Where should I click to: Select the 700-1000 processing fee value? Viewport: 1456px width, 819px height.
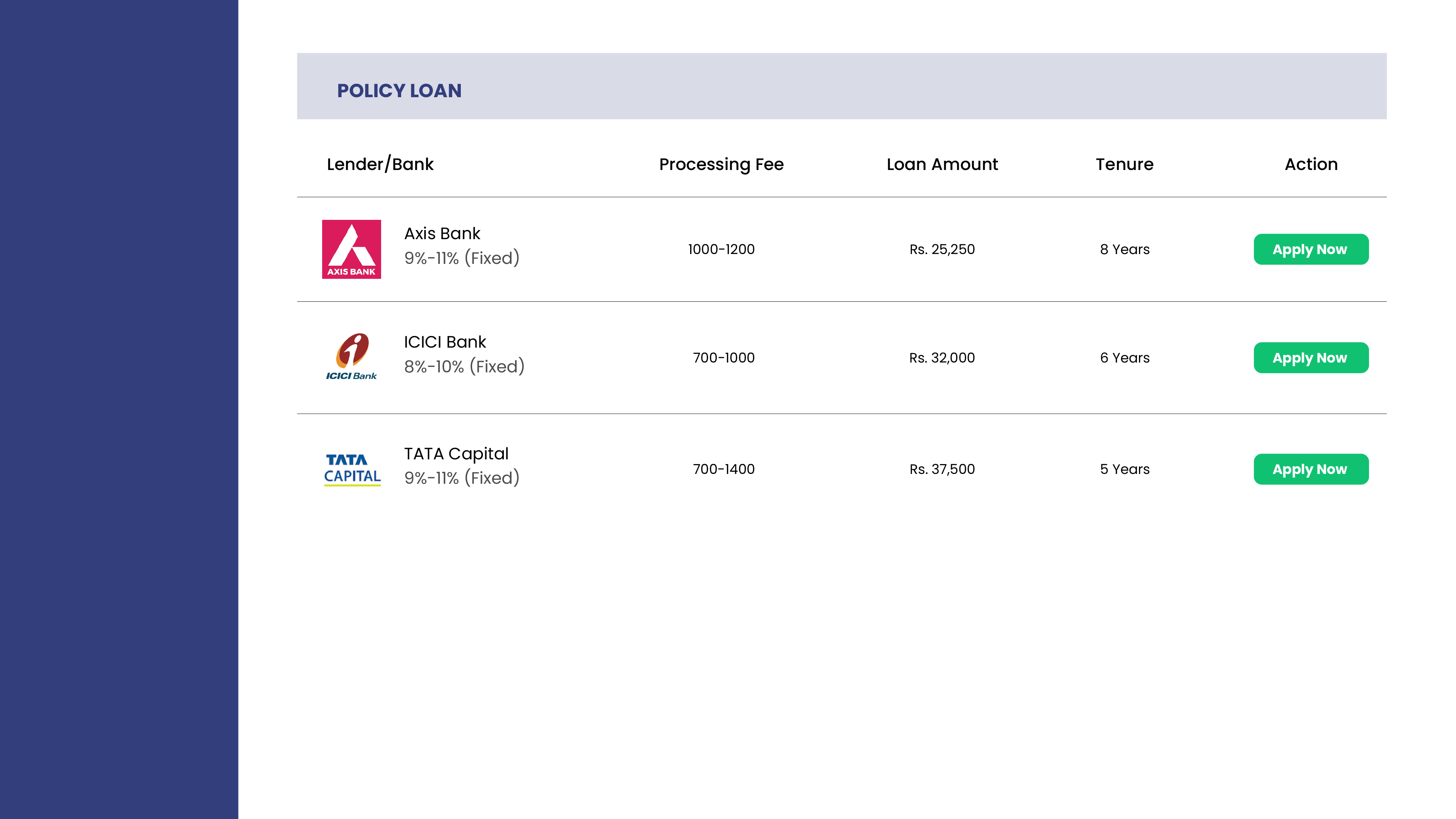(724, 358)
